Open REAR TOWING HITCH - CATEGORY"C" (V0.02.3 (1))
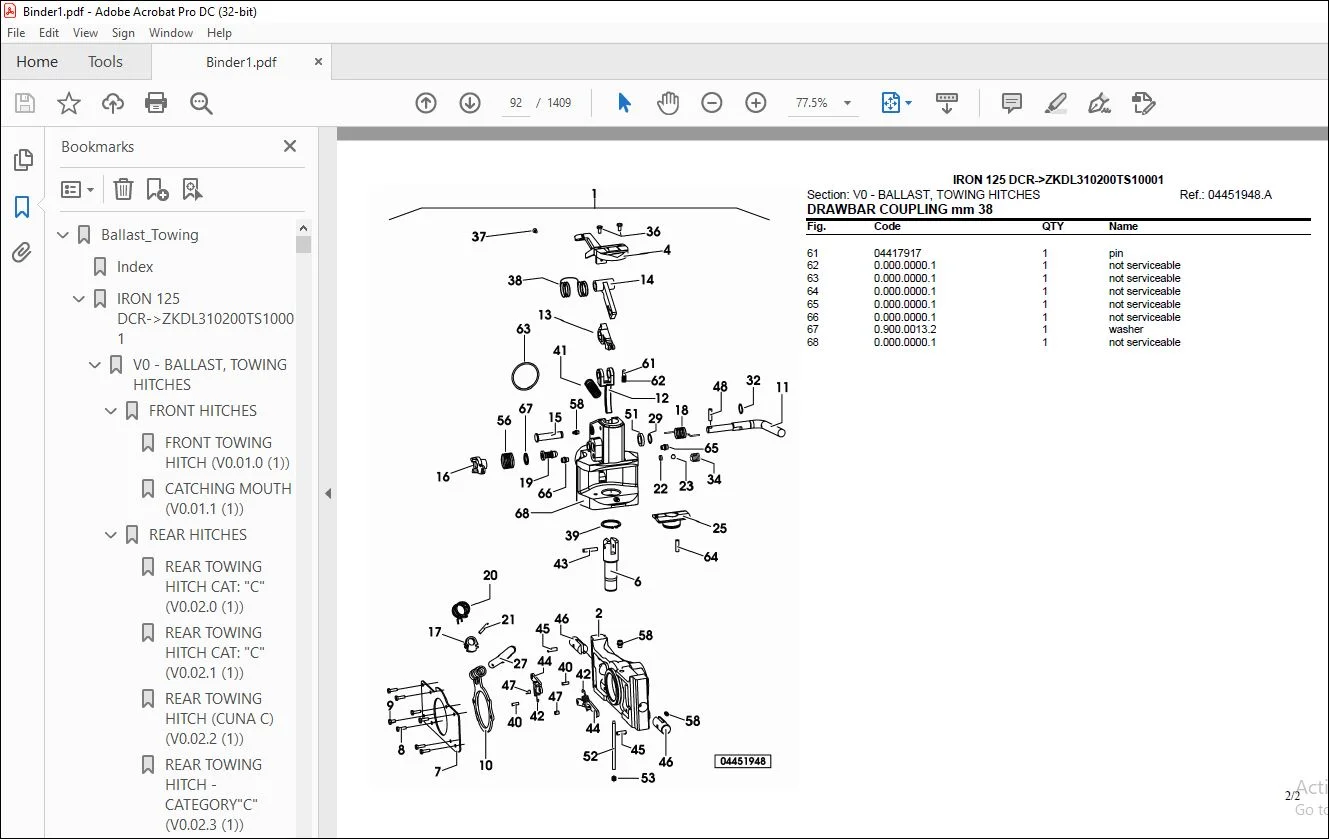The width and height of the screenshot is (1329, 839). tap(213, 794)
